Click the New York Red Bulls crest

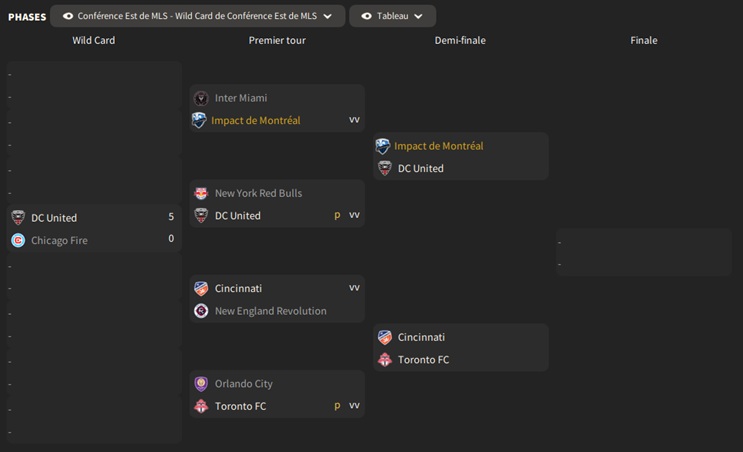[200, 193]
